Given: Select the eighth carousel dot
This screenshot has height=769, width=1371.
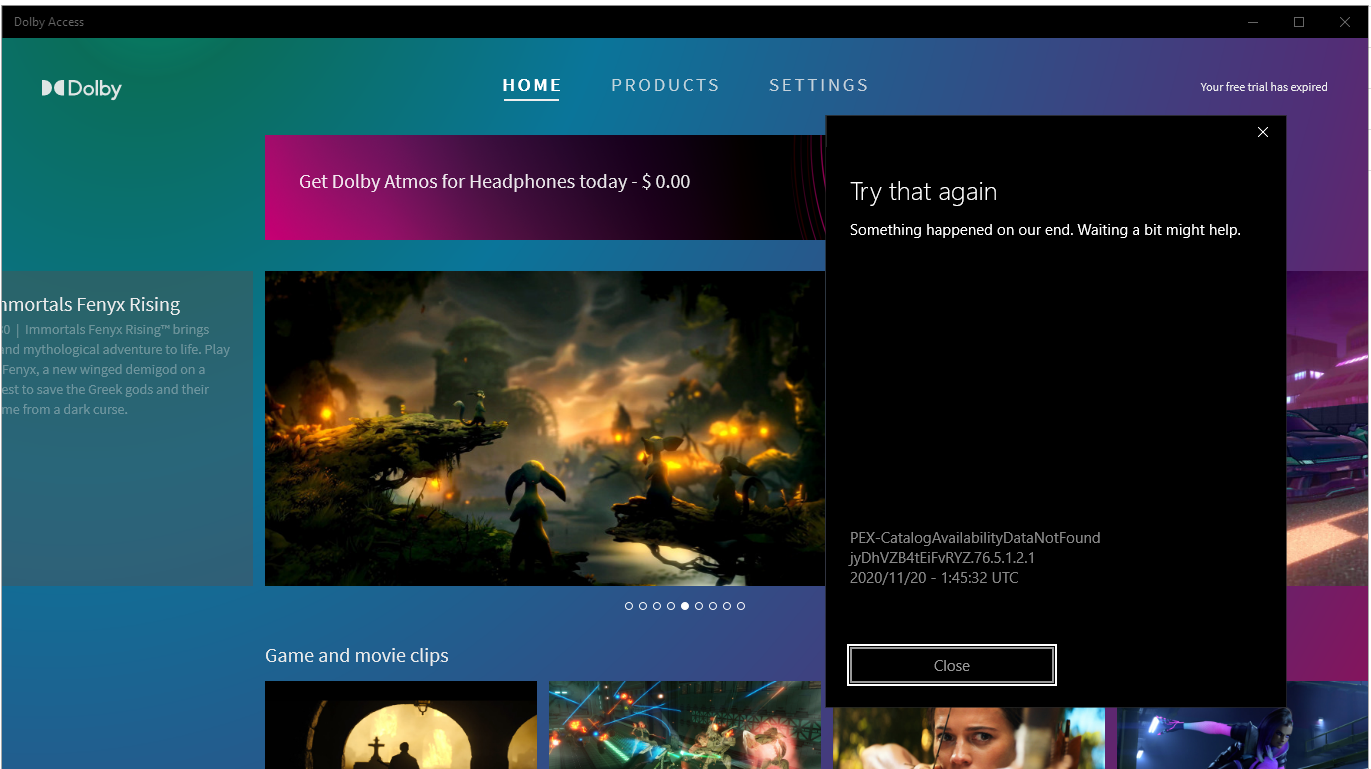Looking at the screenshot, I should pyautogui.click(x=727, y=606).
